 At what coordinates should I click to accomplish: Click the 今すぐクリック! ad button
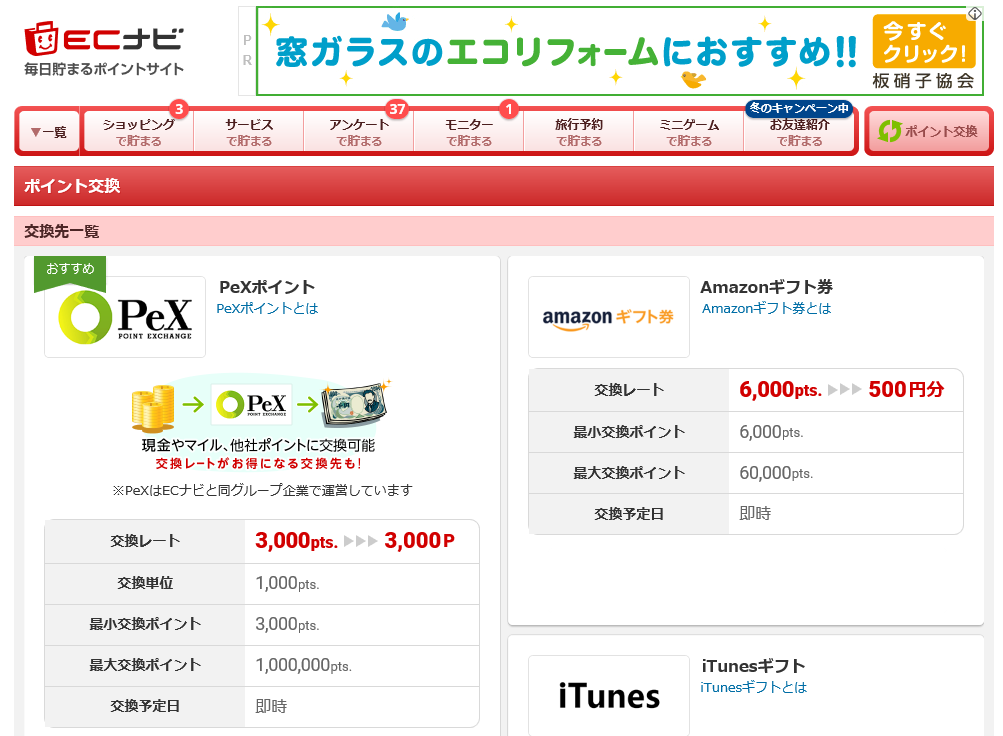coord(924,41)
